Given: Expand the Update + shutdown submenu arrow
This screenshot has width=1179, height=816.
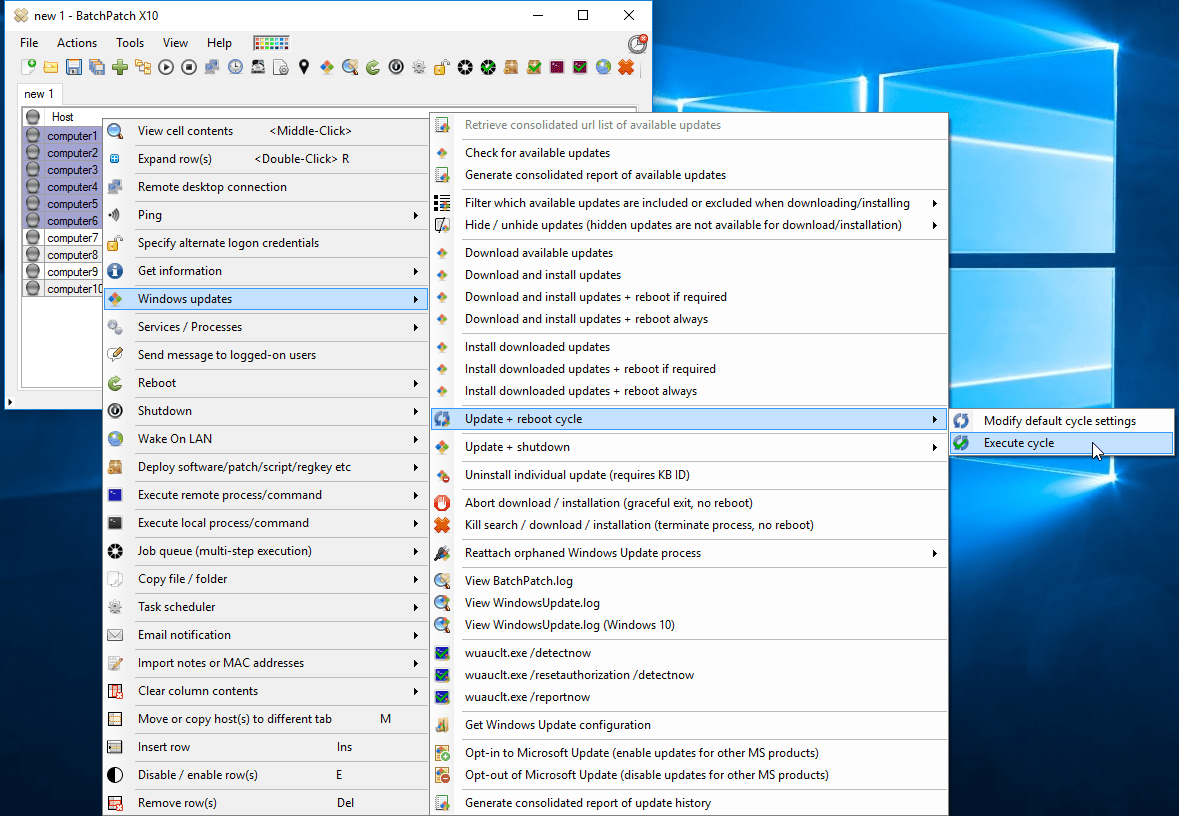Looking at the screenshot, I should click(935, 447).
